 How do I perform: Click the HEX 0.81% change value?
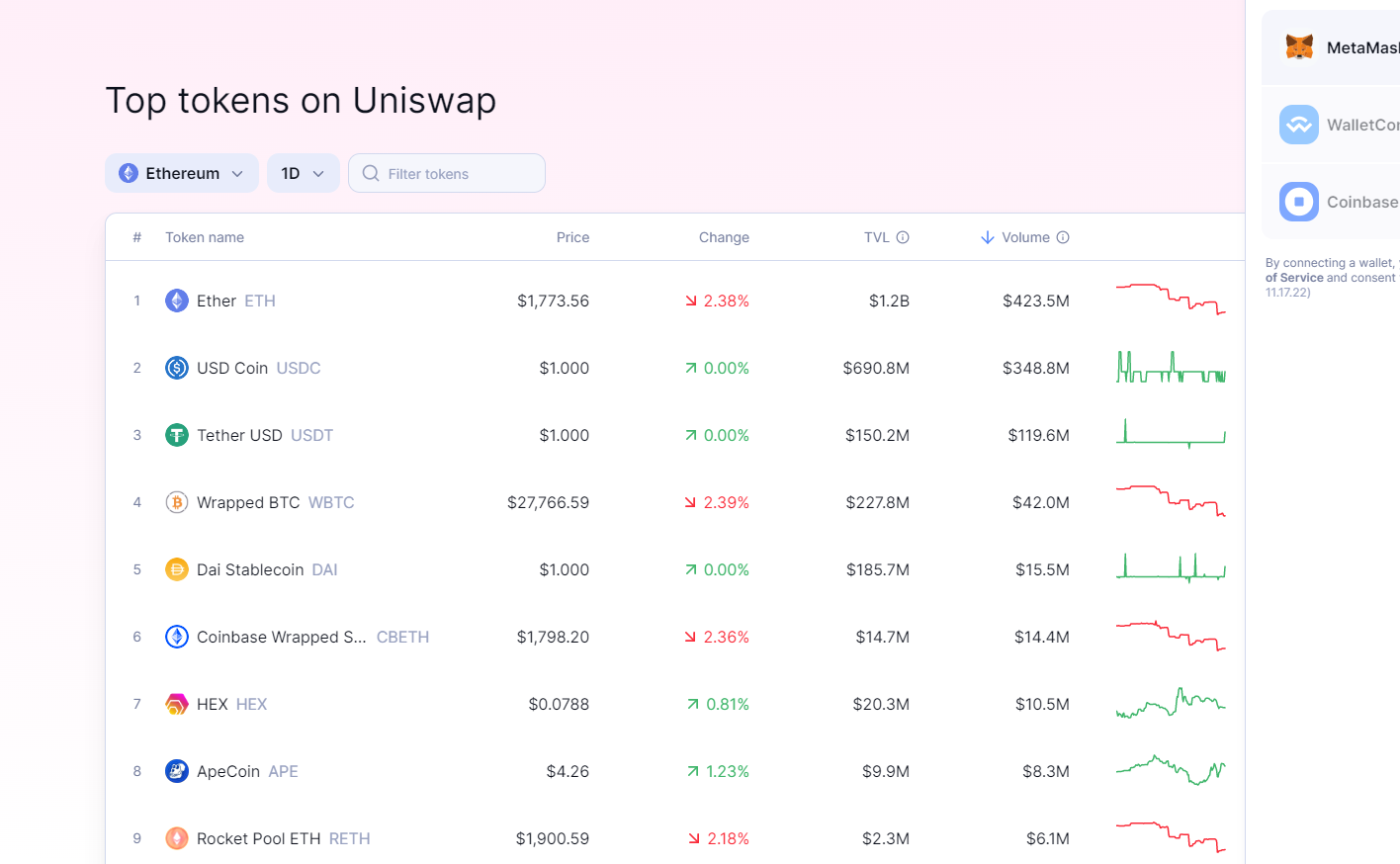click(x=728, y=704)
